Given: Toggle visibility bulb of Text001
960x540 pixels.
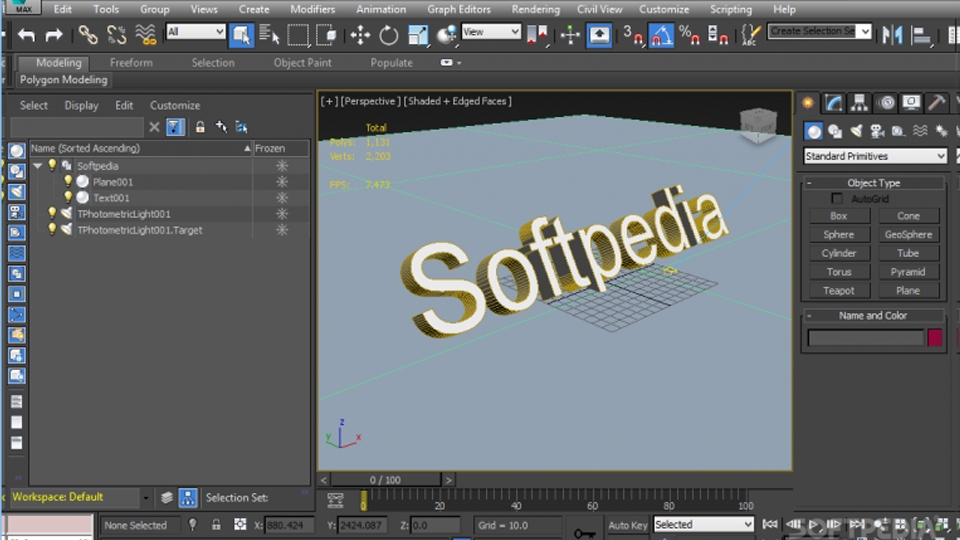Looking at the screenshot, I should (68, 197).
